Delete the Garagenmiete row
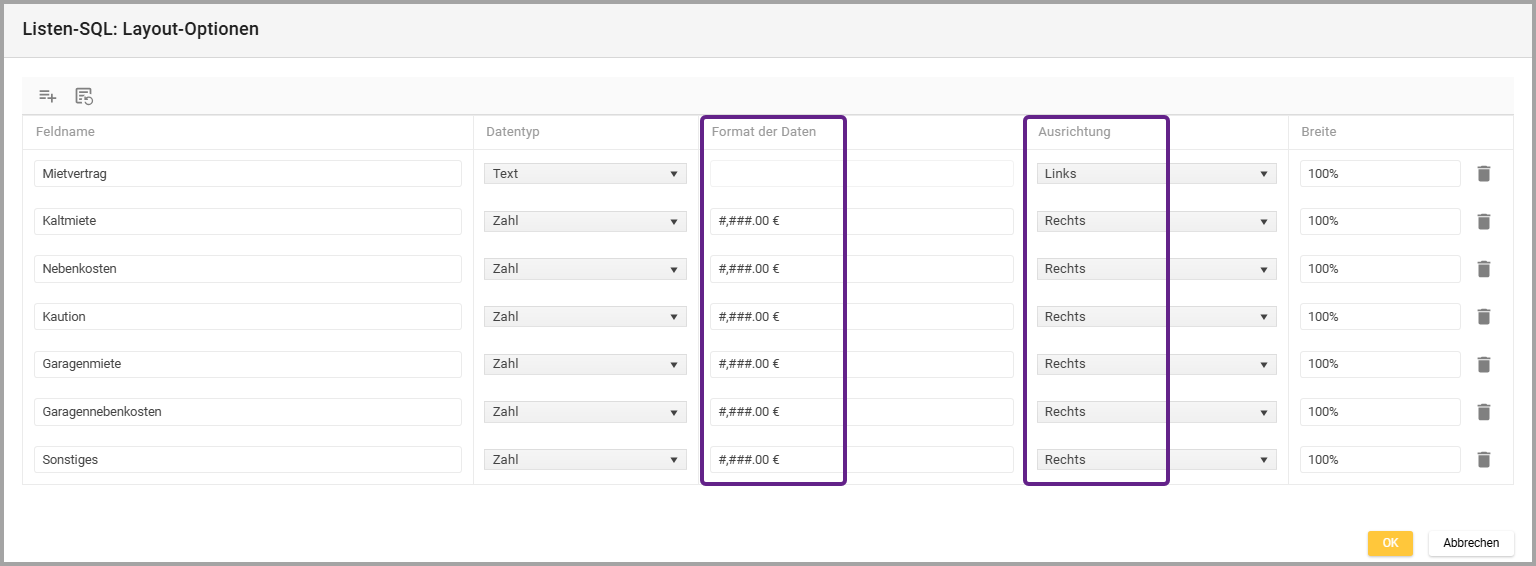 1483,364
